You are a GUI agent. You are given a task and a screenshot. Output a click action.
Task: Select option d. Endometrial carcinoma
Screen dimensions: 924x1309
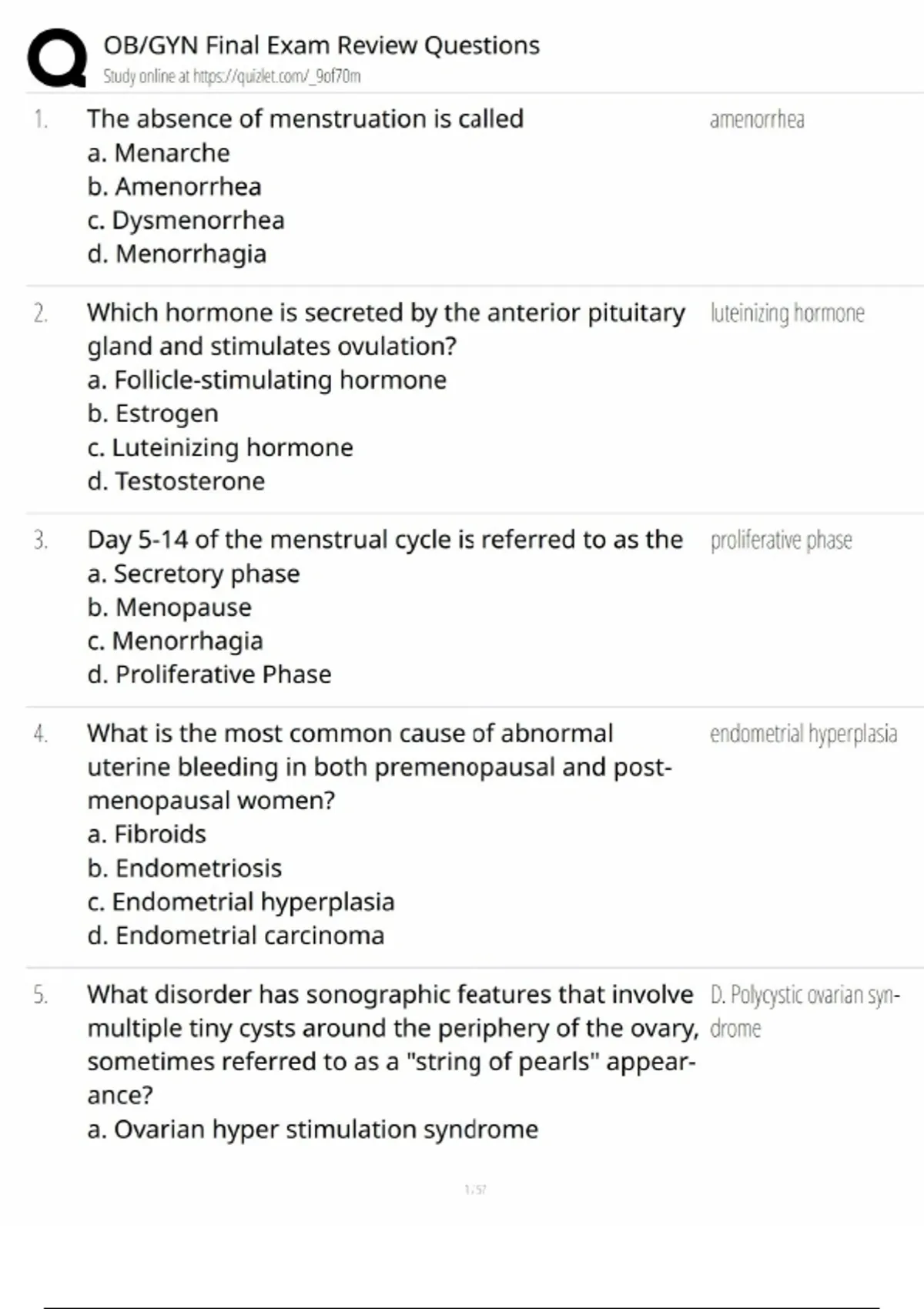pyautogui.click(x=236, y=936)
